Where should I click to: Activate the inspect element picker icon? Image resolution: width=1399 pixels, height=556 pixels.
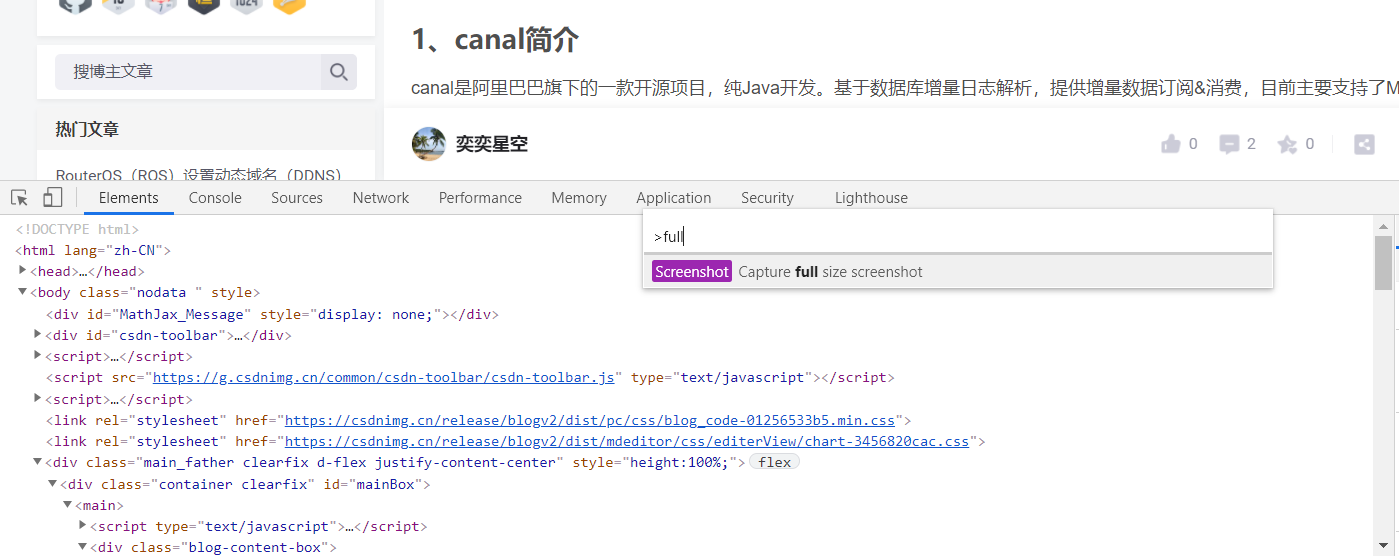(20, 198)
